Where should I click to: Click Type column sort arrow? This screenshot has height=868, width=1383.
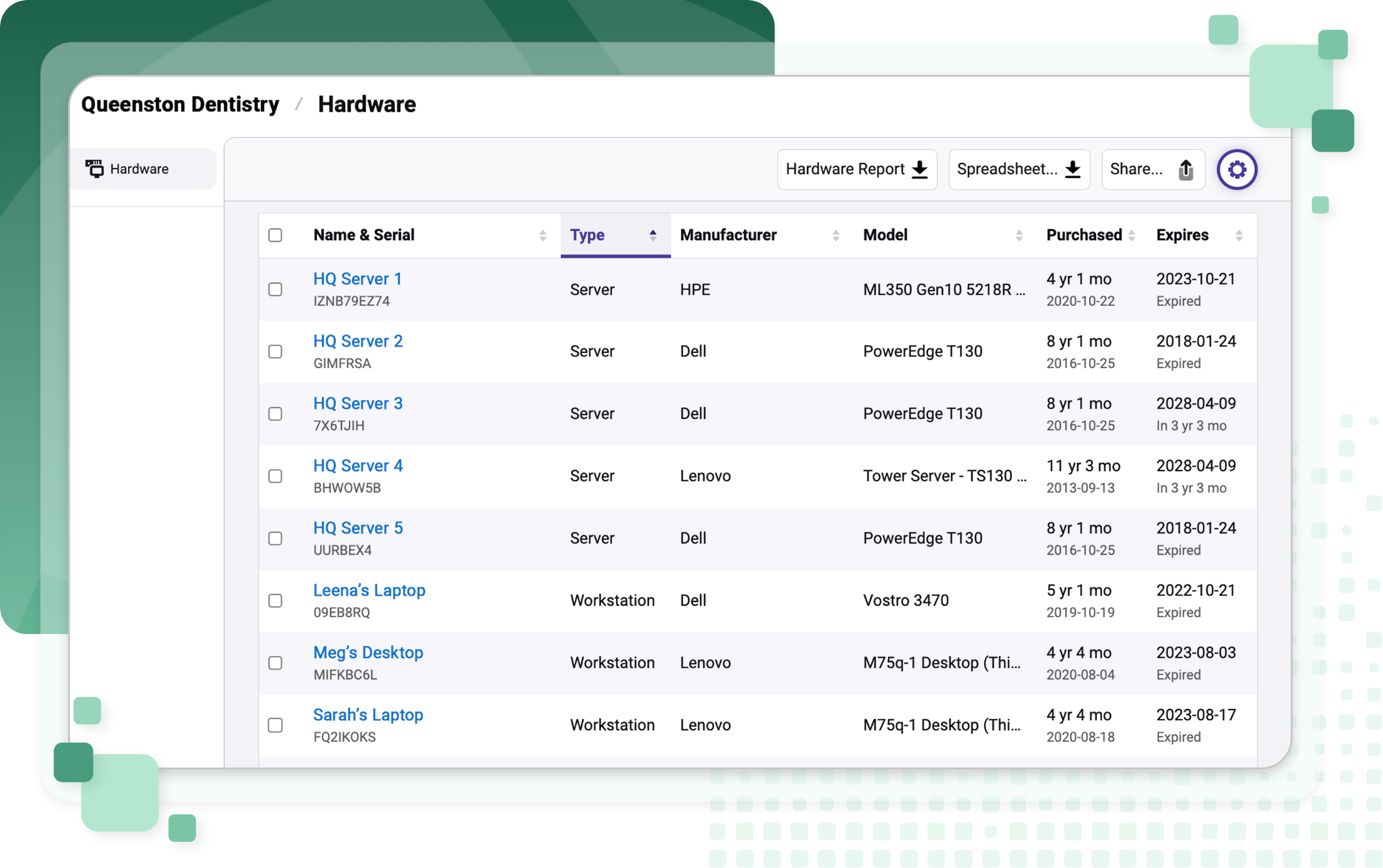pos(652,235)
